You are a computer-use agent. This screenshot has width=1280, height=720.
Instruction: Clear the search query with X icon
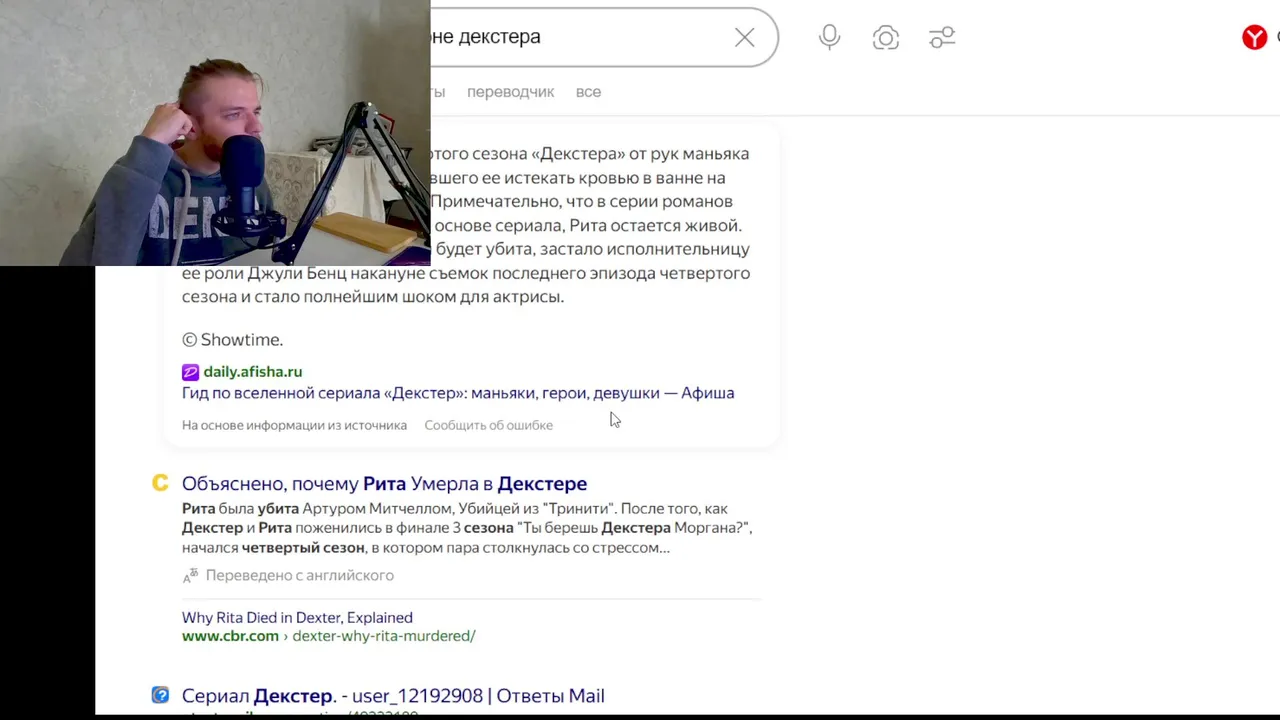744,38
